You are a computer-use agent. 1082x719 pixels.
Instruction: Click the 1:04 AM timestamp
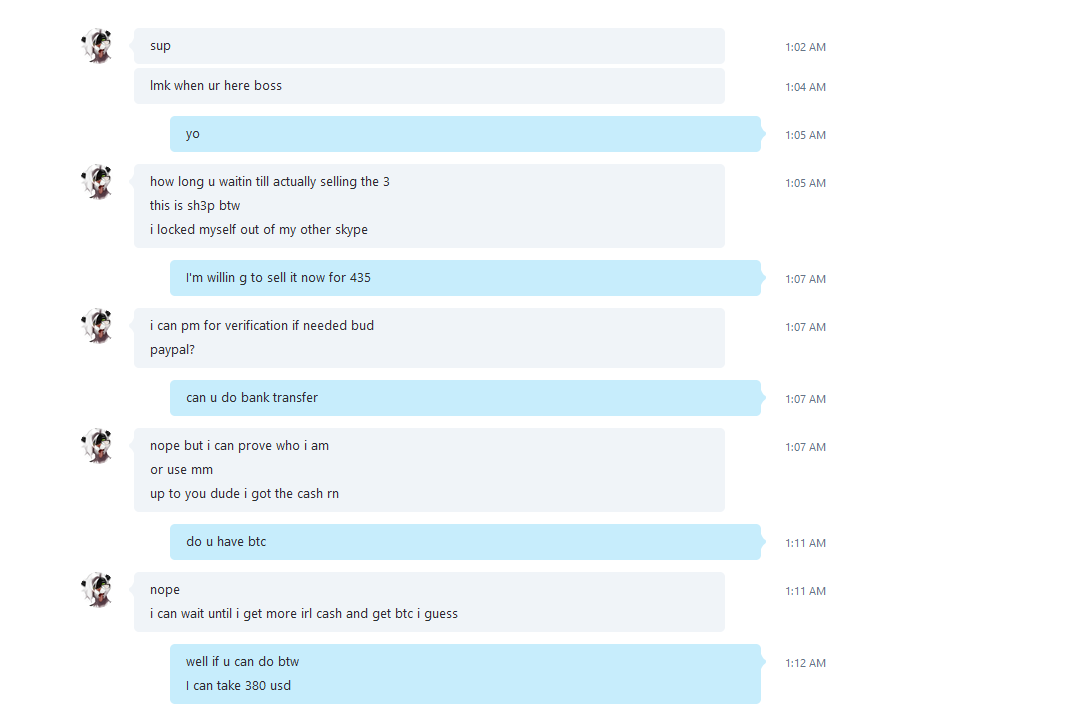pyautogui.click(x=805, y=87)
